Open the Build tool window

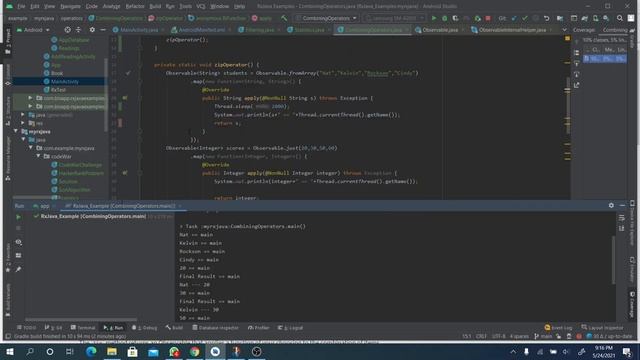point(174,328)
